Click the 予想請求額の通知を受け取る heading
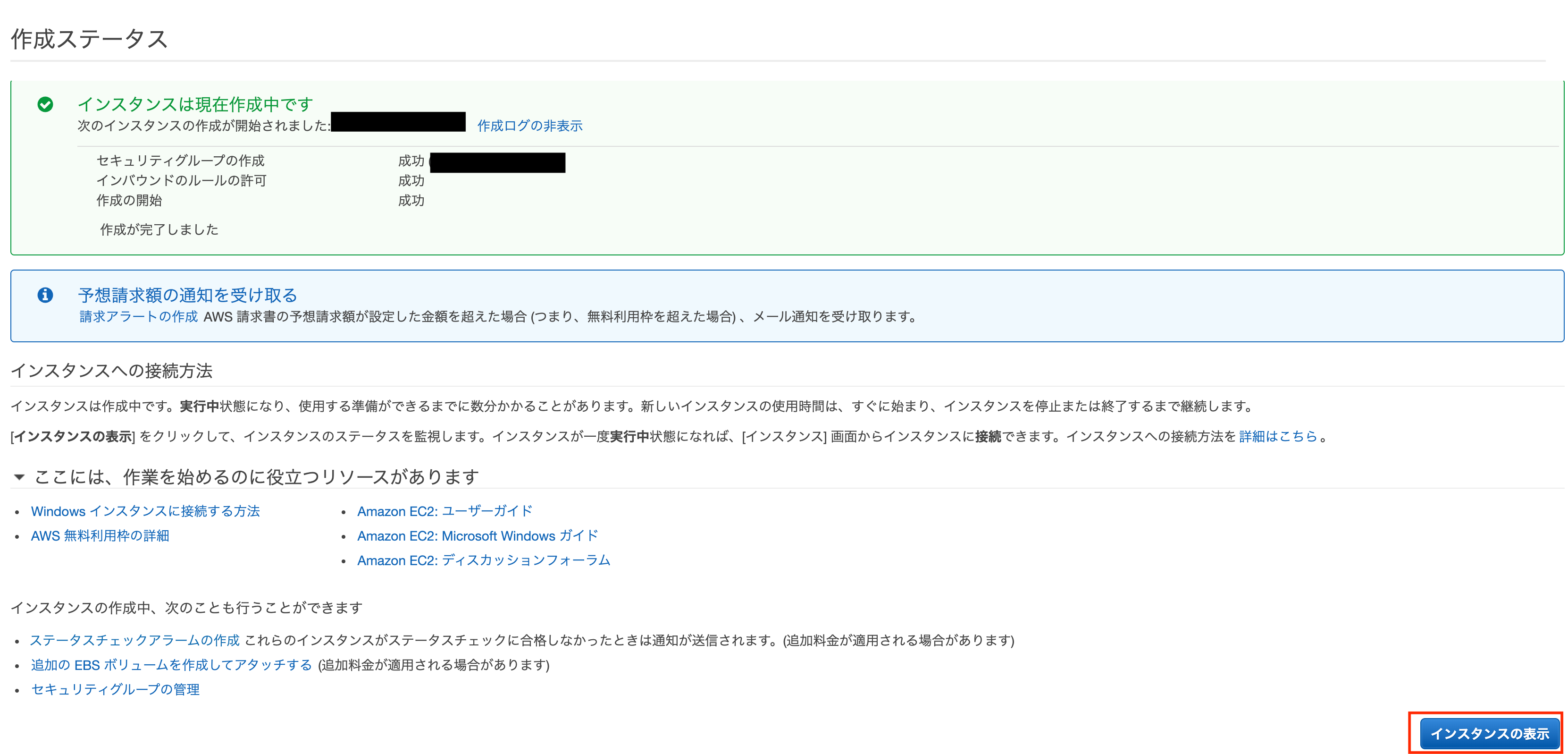The height and width of the screenshot is (754, 1568). coord(187,296)
